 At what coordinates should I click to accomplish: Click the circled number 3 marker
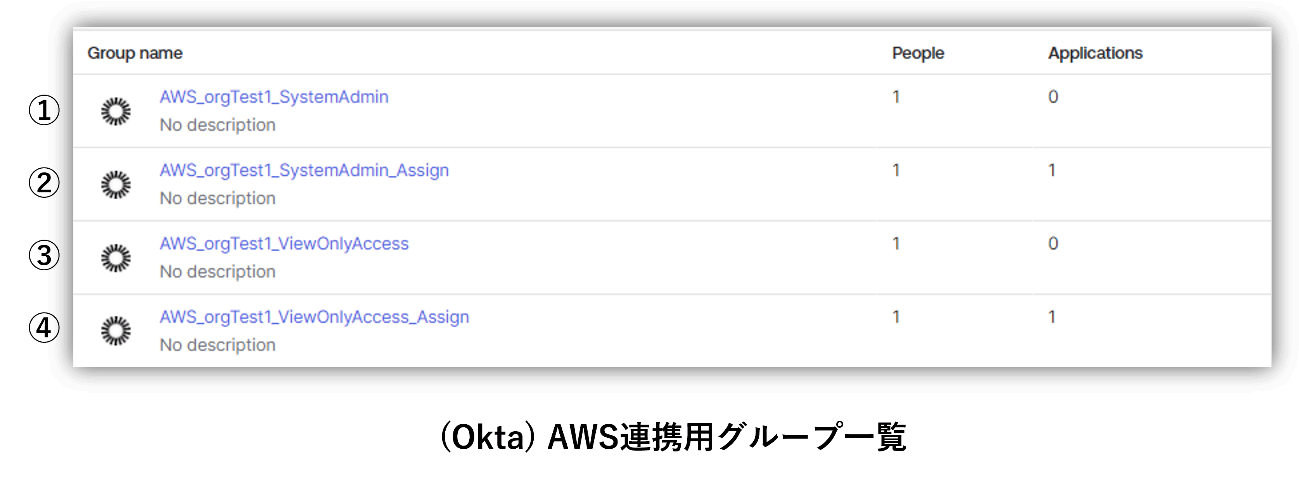pos(43,256)
